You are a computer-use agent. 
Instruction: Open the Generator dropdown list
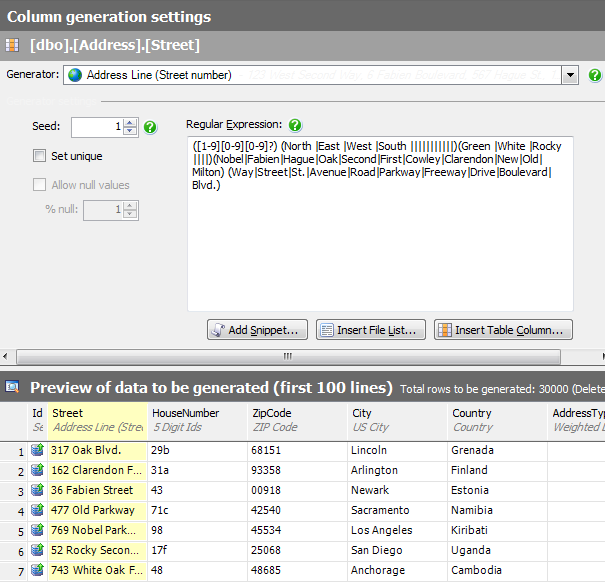coord(569,75)
